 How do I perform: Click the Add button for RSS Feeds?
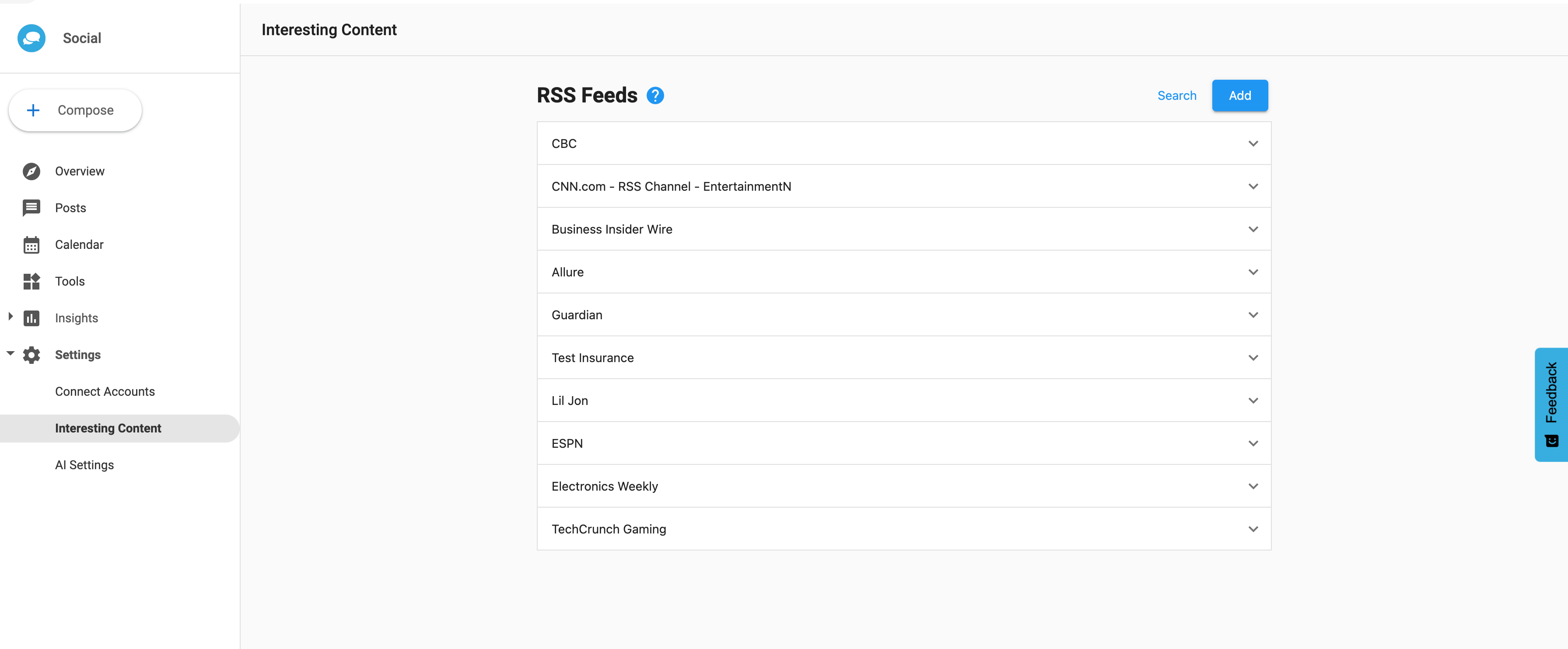pyautogui.click(x=1239, y=95)
